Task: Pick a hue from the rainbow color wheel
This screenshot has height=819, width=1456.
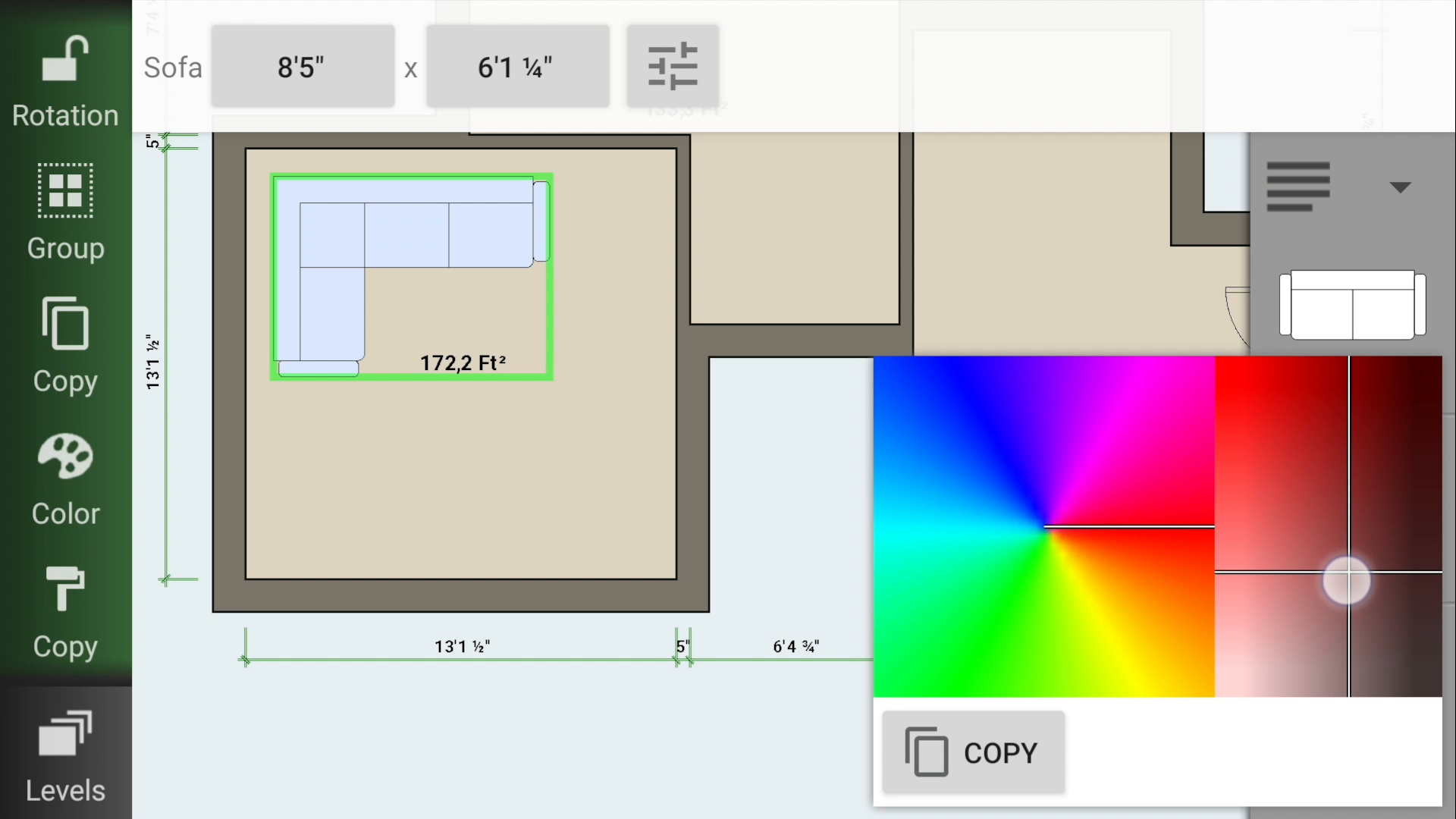Action: [x=1024, y=470]
